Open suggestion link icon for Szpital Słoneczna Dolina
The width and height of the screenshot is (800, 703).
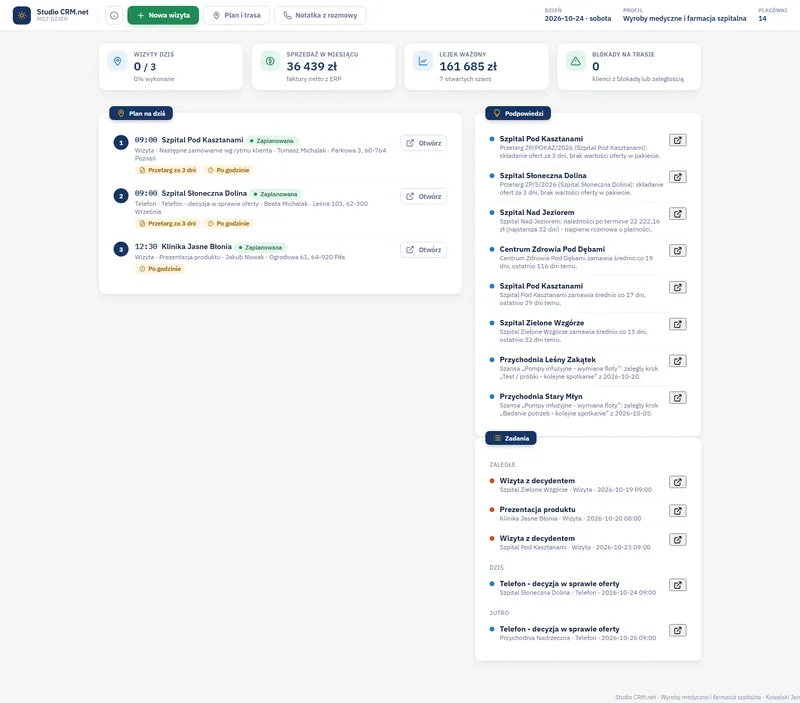[678, 177]
